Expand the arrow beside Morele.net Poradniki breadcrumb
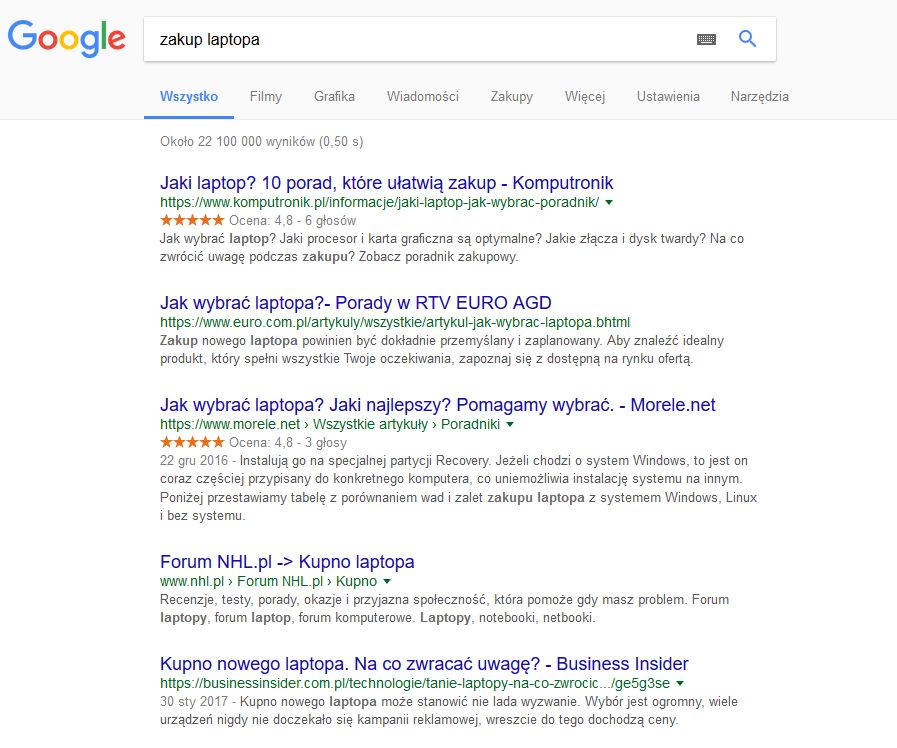 (510, 424)
